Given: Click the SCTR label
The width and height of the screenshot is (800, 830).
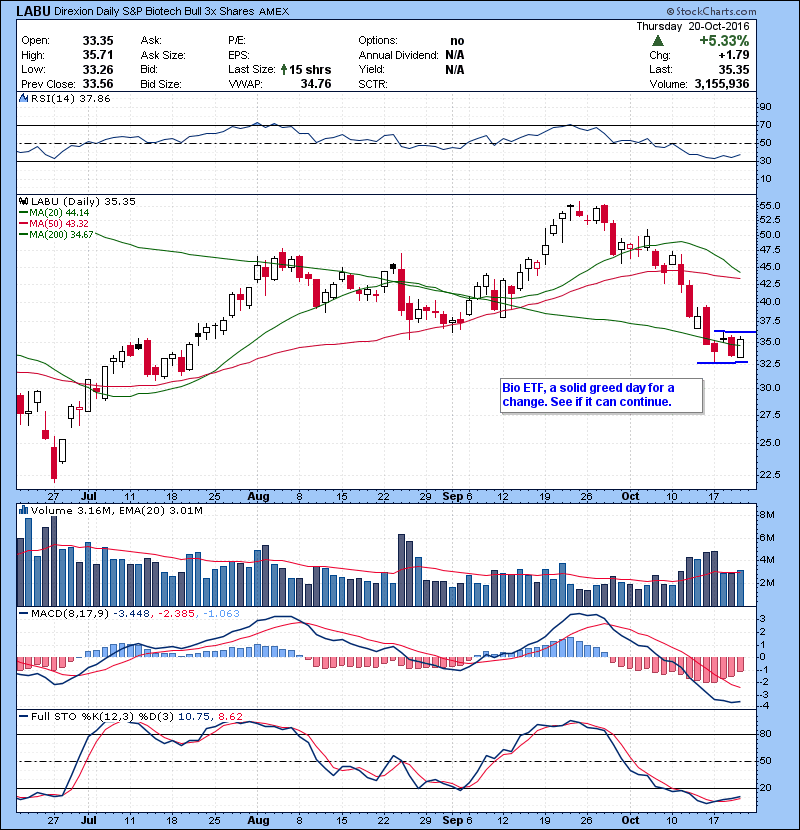Looking at the screenshot, I should click(373, 84).
